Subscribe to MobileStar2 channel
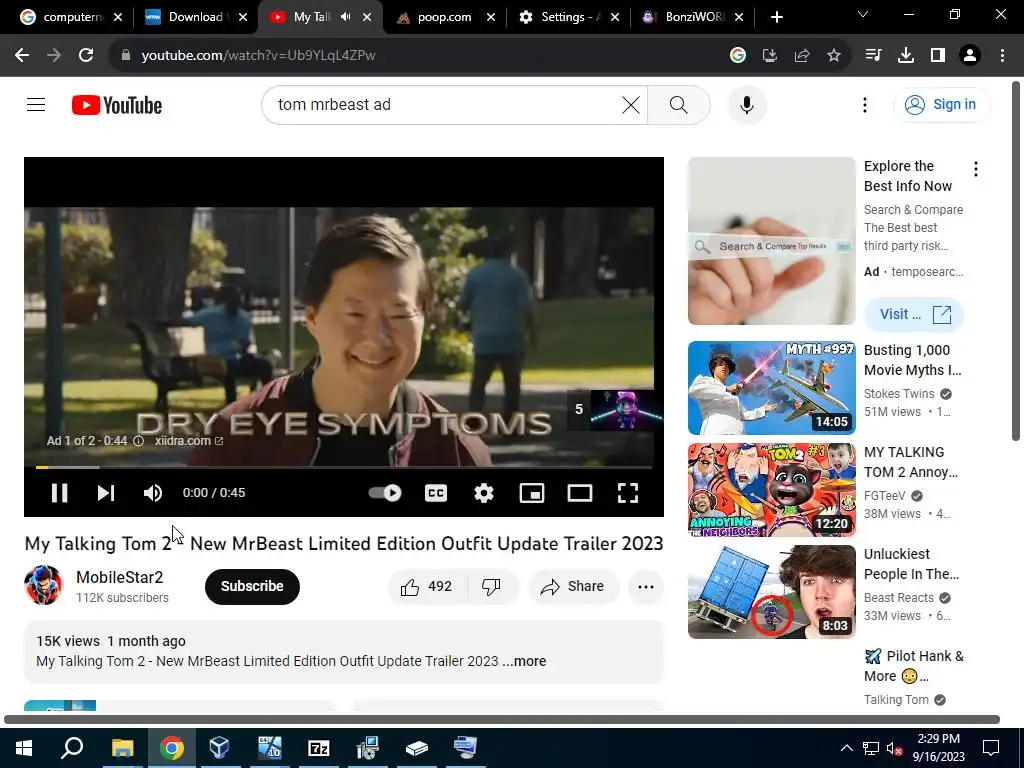Image resolution: width=1024 pixels, height=768 pixels. click(x=252, y=586)
